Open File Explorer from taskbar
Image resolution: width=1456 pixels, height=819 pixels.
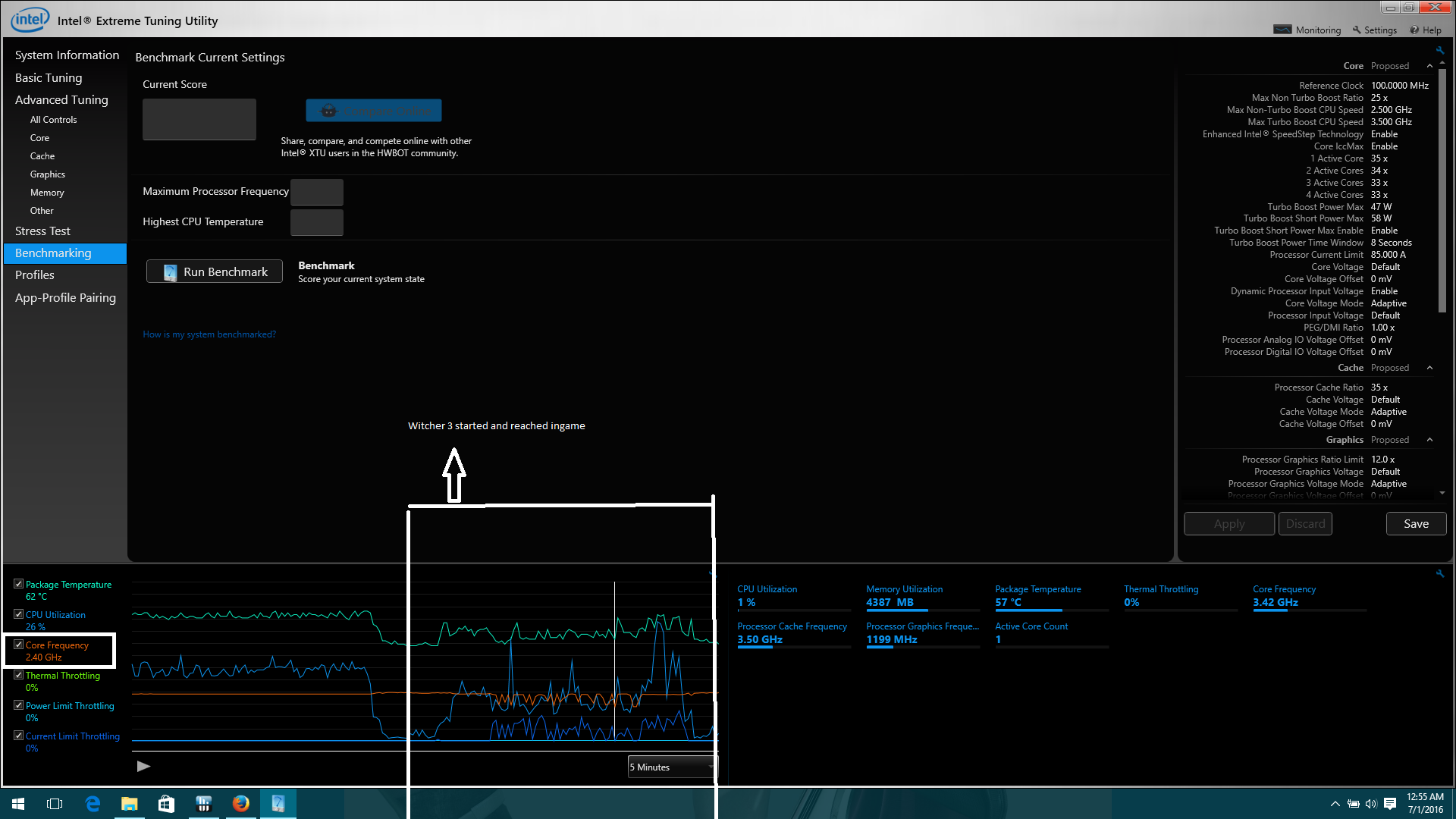tap(130, 804)
